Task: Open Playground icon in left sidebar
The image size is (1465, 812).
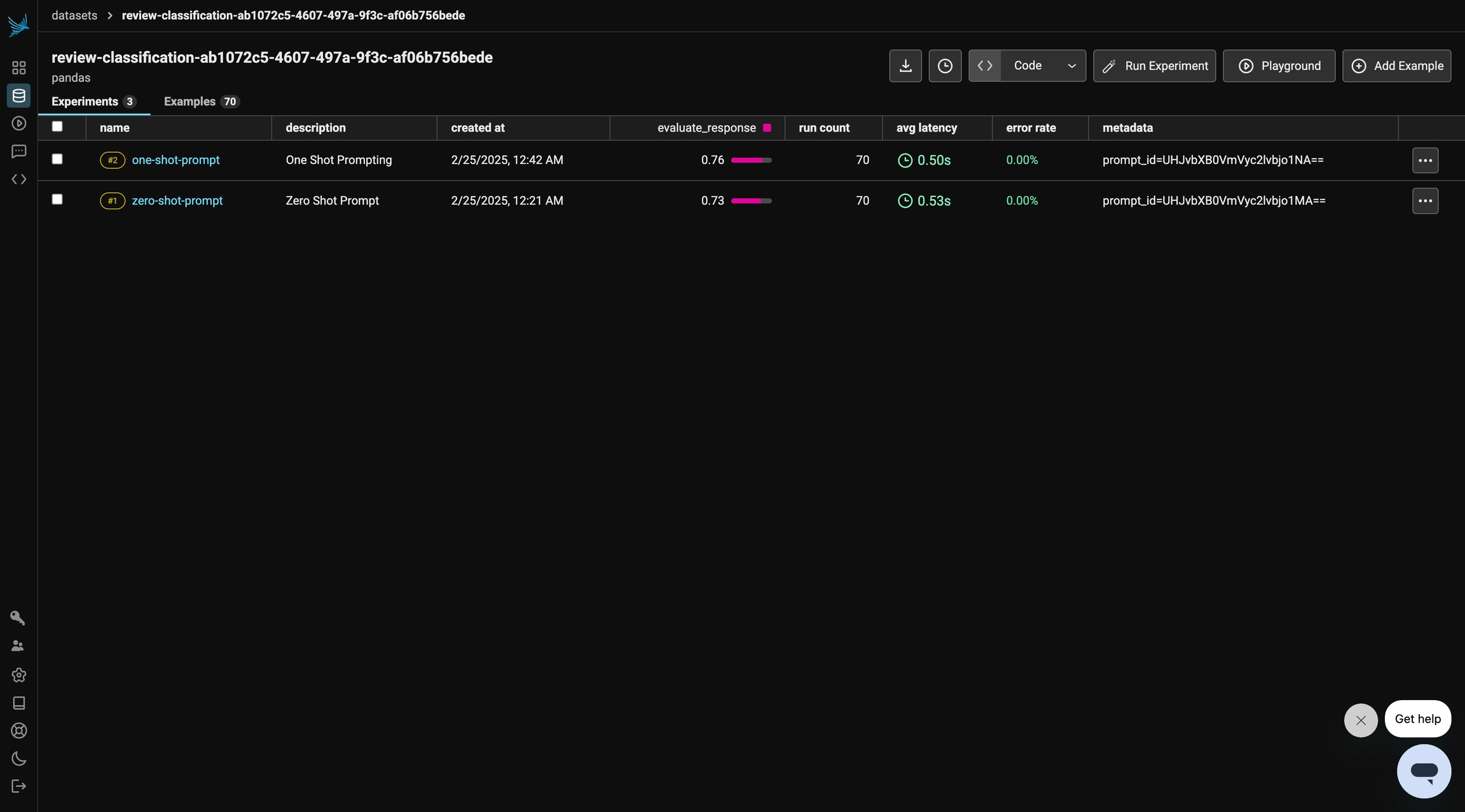Action: click(18, 123)
